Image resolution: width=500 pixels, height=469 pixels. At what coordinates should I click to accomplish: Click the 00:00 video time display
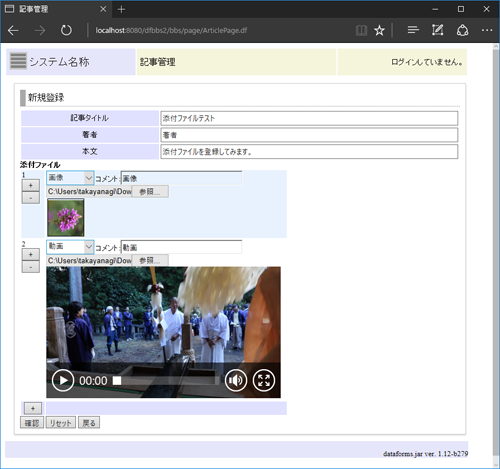93,381
